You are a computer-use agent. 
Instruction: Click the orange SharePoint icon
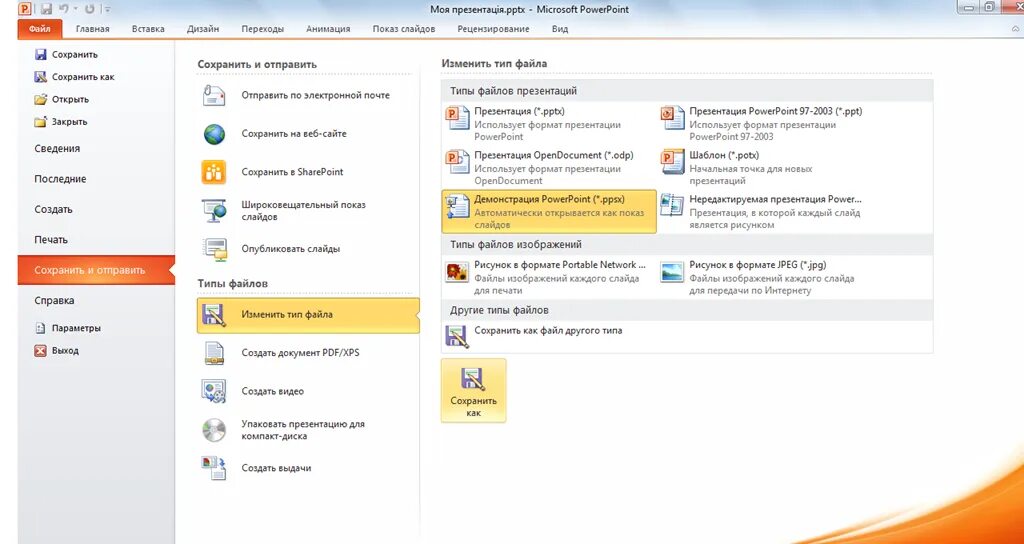214,172
